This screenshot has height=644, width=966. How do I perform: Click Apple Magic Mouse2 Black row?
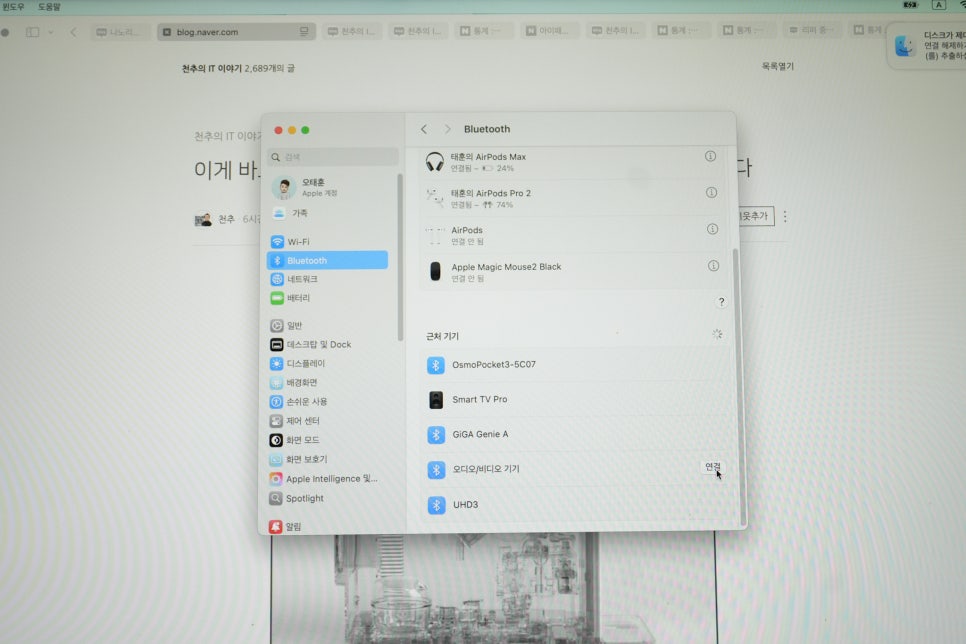576,272
